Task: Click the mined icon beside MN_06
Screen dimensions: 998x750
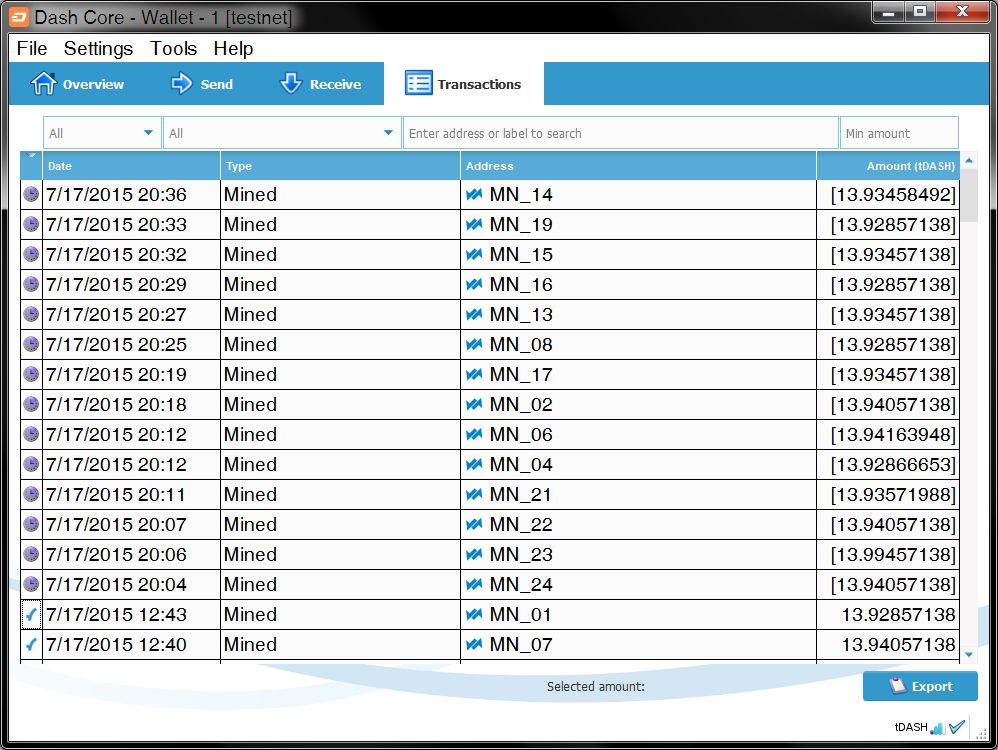Action: coord(474,434)
